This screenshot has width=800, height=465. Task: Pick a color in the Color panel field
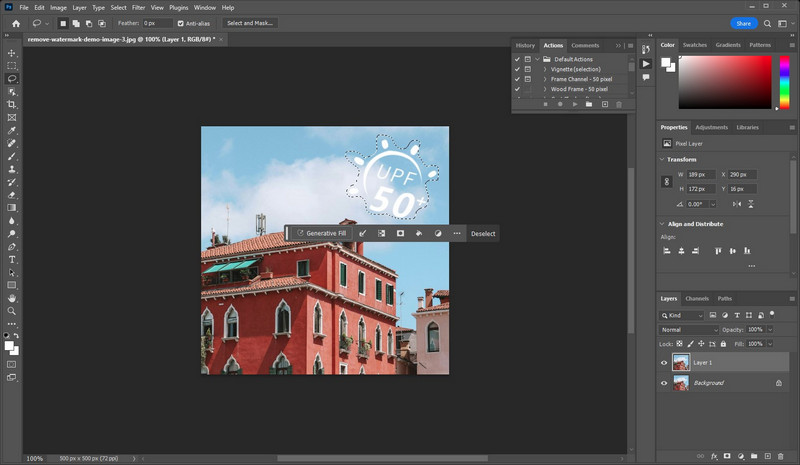725,82
